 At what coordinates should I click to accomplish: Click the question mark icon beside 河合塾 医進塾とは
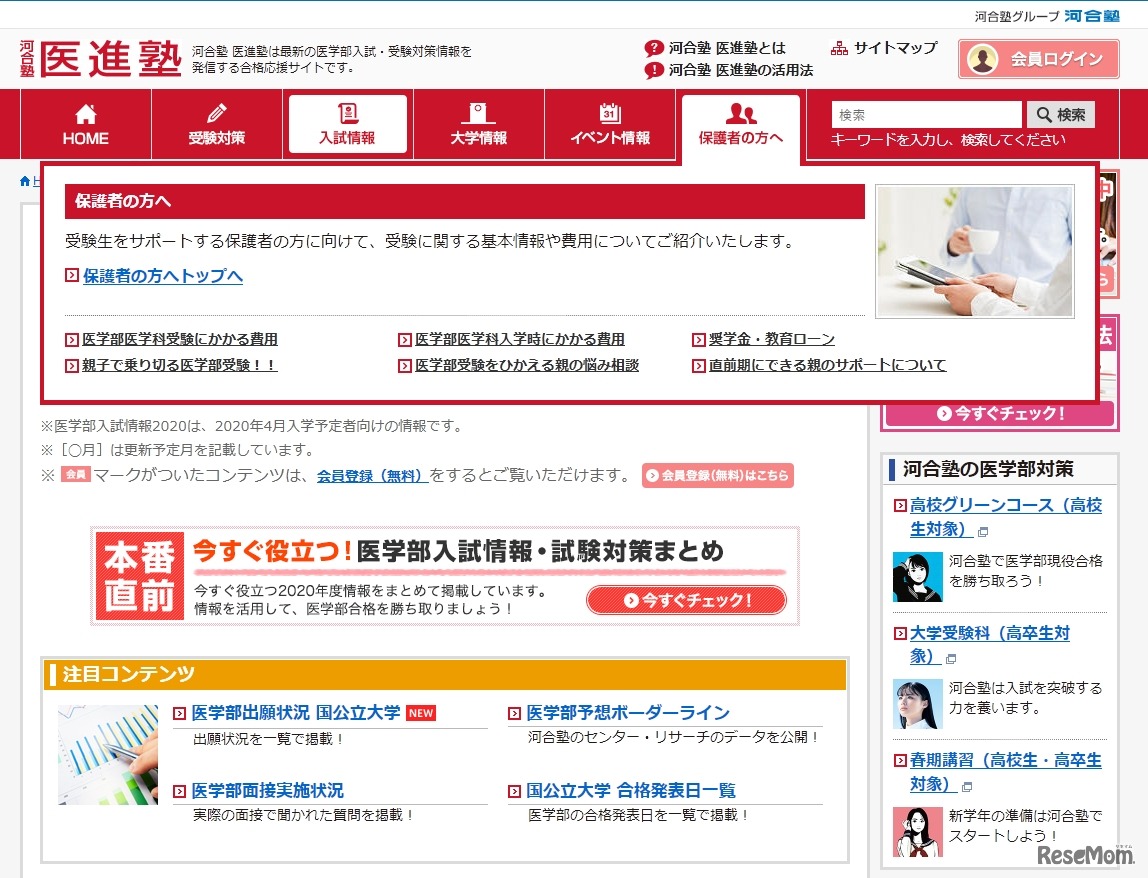[653, 46]
